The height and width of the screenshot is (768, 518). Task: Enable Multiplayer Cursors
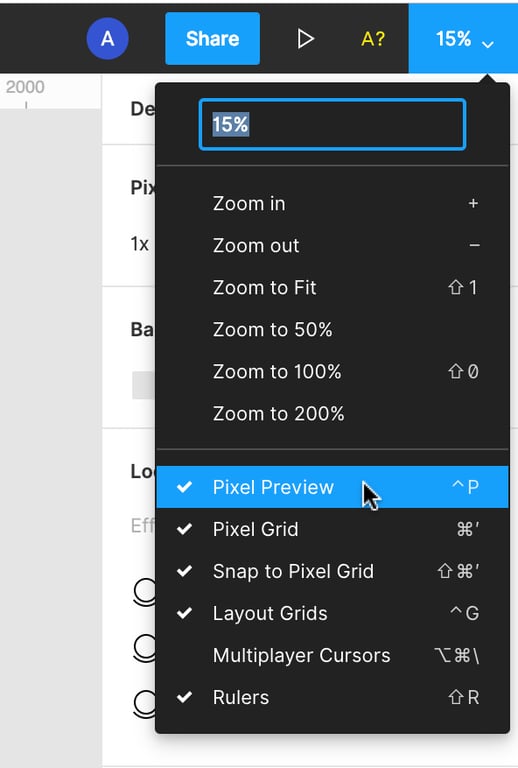pos(332,655)
